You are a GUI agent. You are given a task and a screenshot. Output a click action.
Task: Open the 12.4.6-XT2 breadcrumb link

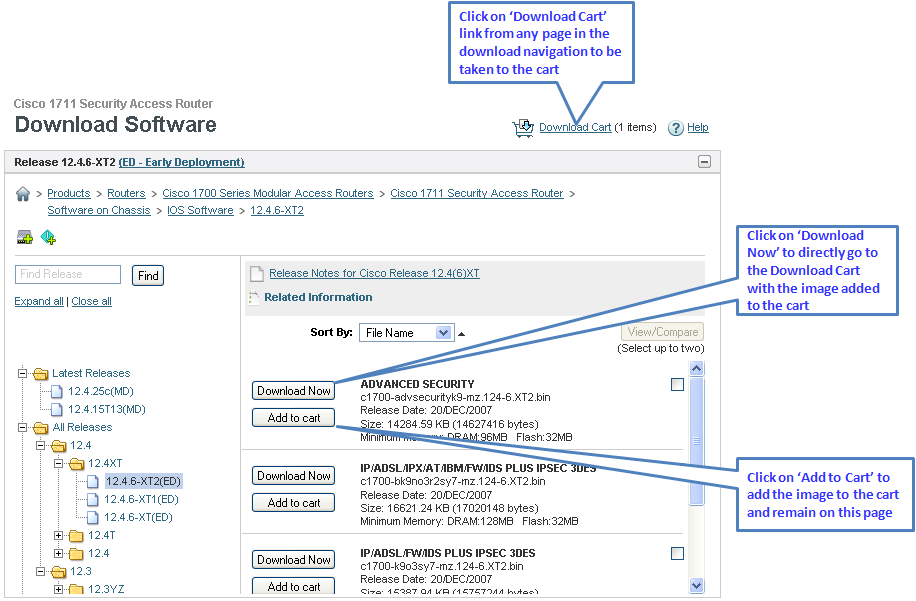[x=277, y=210]
